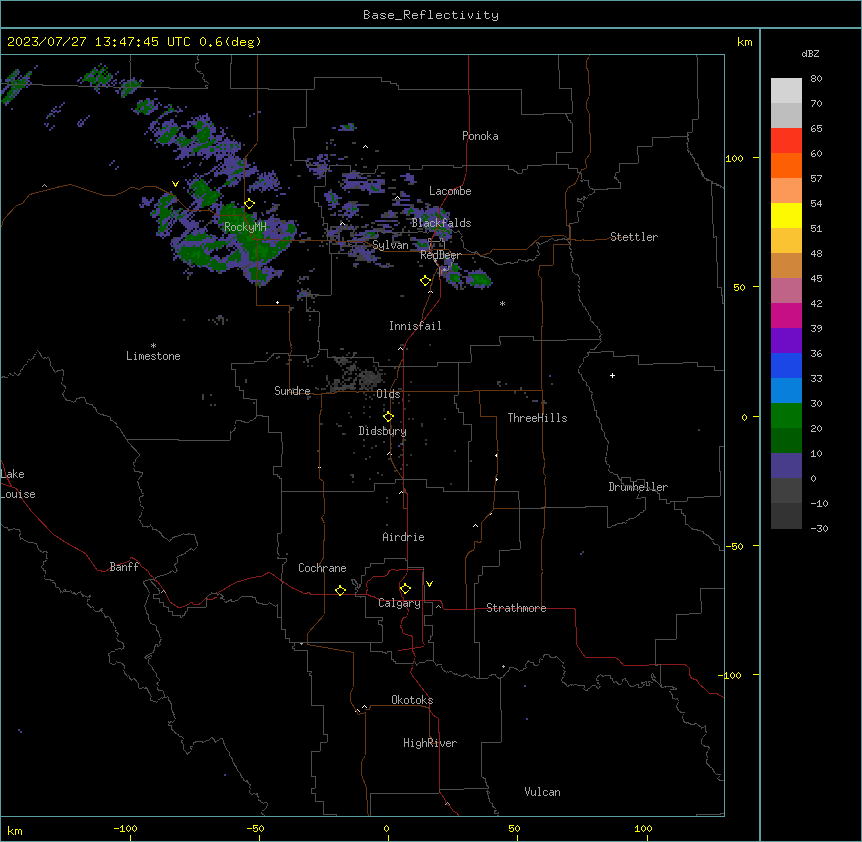Click the Stettler city label
Viewport: 862px width, 842px height.
[634, 237]
